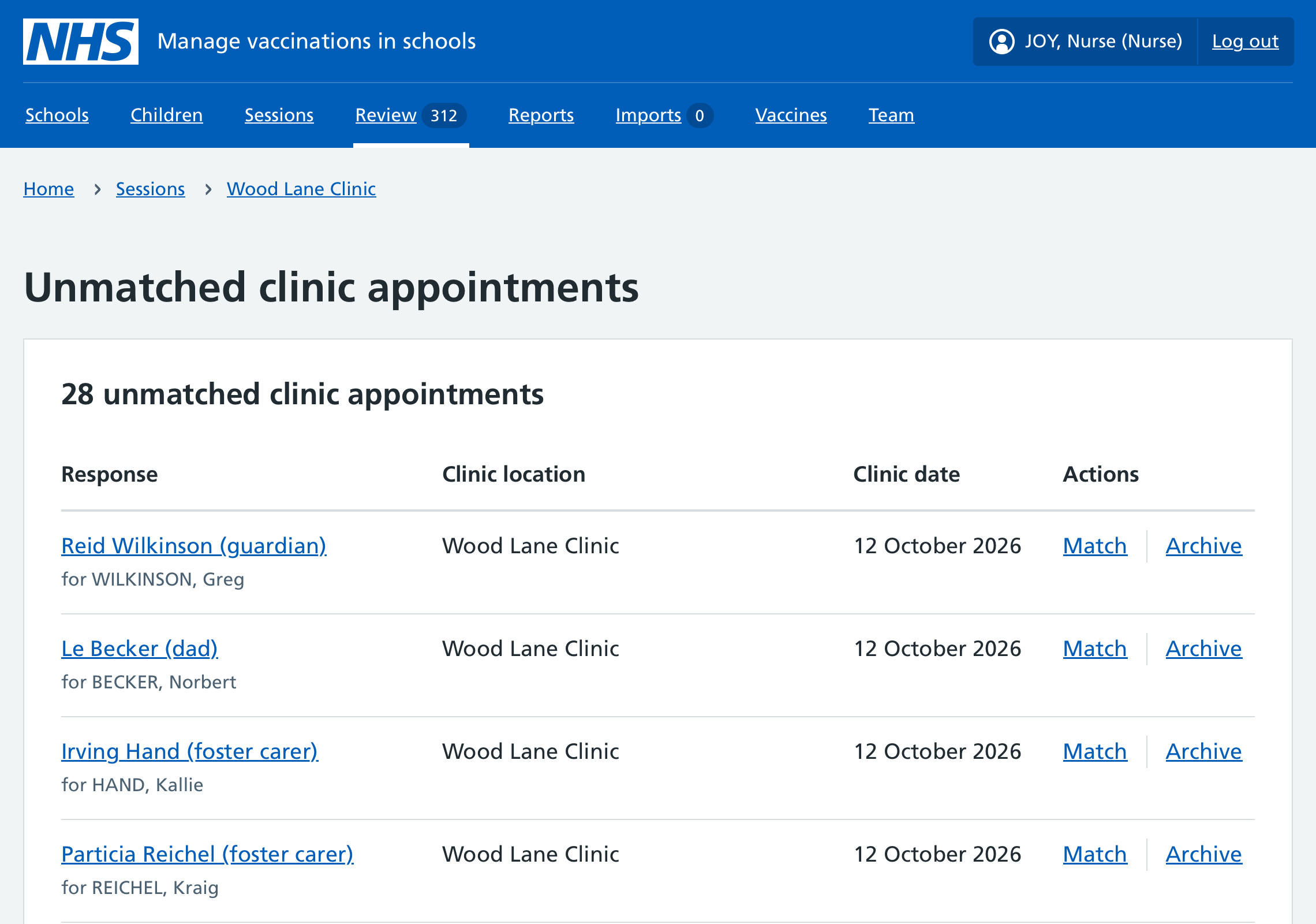Open the Children navigation item

(x=167, y=115)
